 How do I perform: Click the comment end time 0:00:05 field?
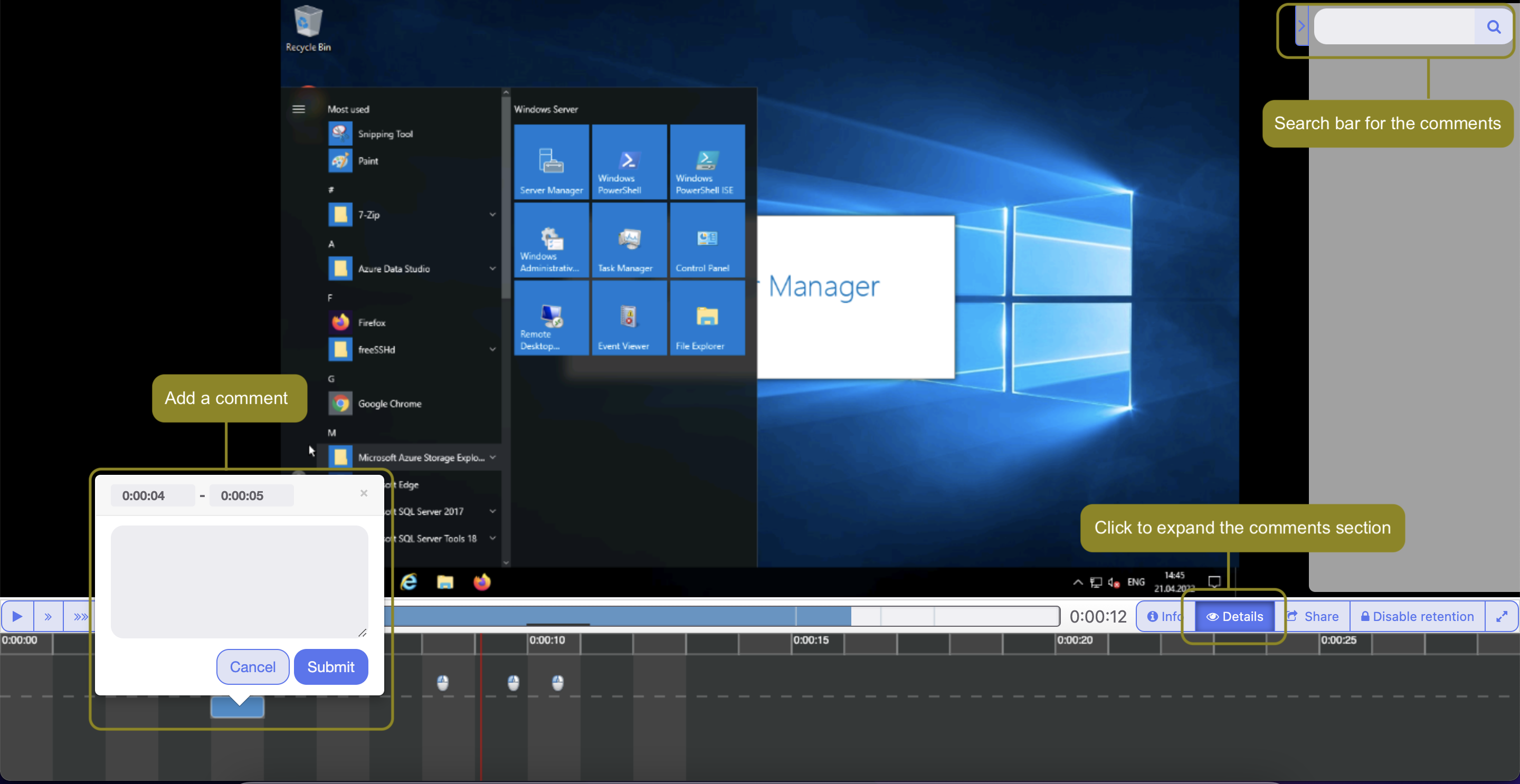(251, 495)
